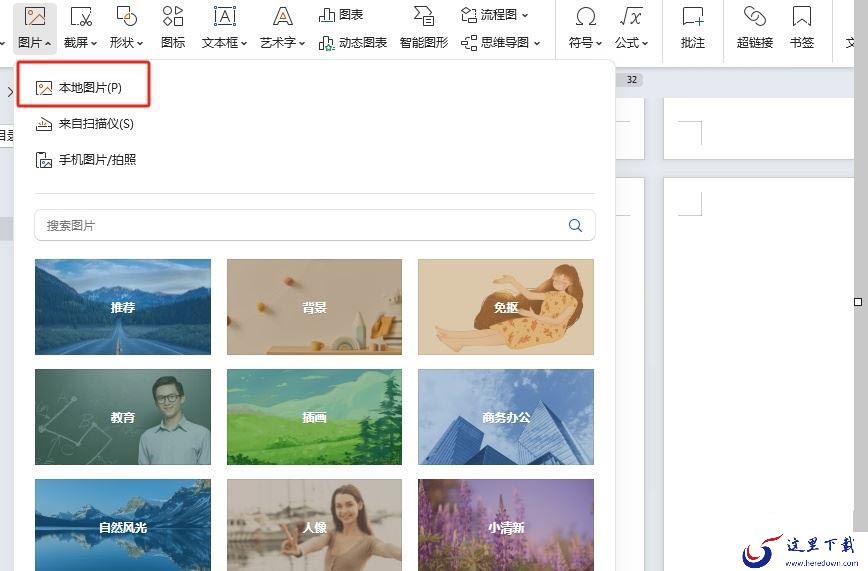Choose 来自扫描仪(S) menu entry

[x=85, y=124]
